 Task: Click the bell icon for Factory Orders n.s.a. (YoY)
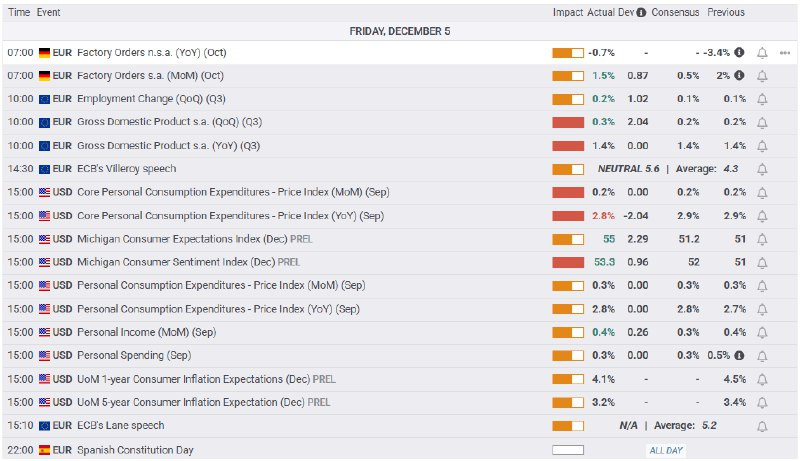click(763, 52)
